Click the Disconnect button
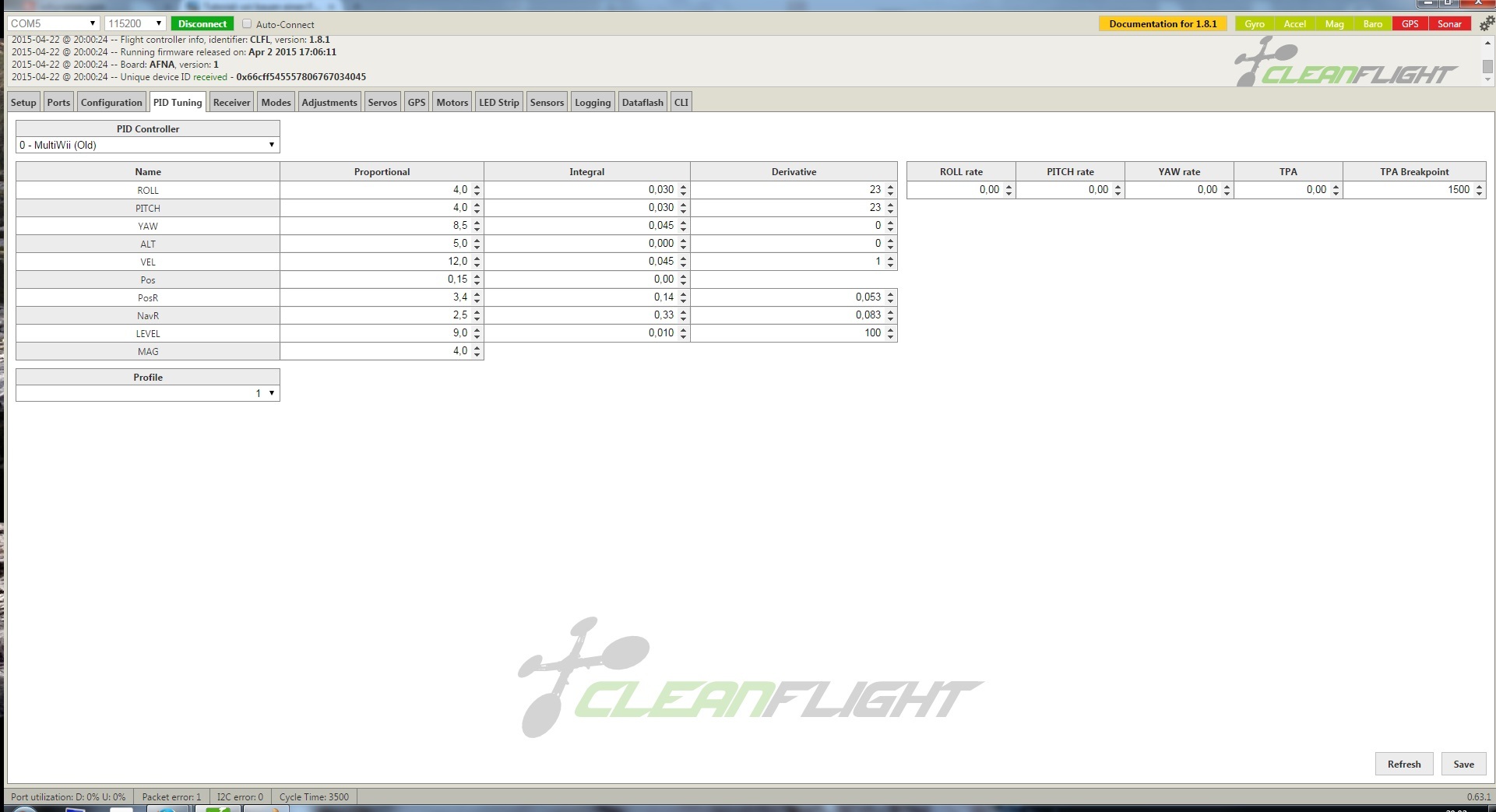Viewport: 1496px width, 812px height. tap(202, 24)
